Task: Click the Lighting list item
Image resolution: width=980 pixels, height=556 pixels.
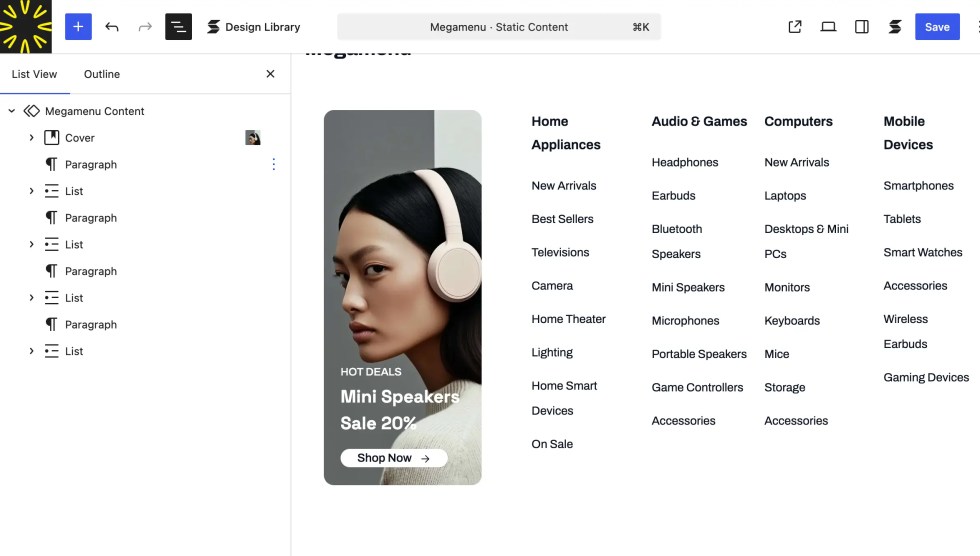Action: 552,352
